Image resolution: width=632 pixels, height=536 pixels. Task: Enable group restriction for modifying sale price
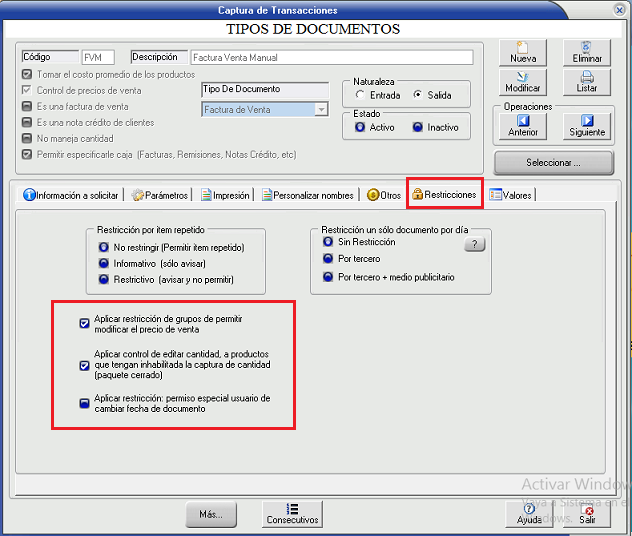(x=85, y=323)
